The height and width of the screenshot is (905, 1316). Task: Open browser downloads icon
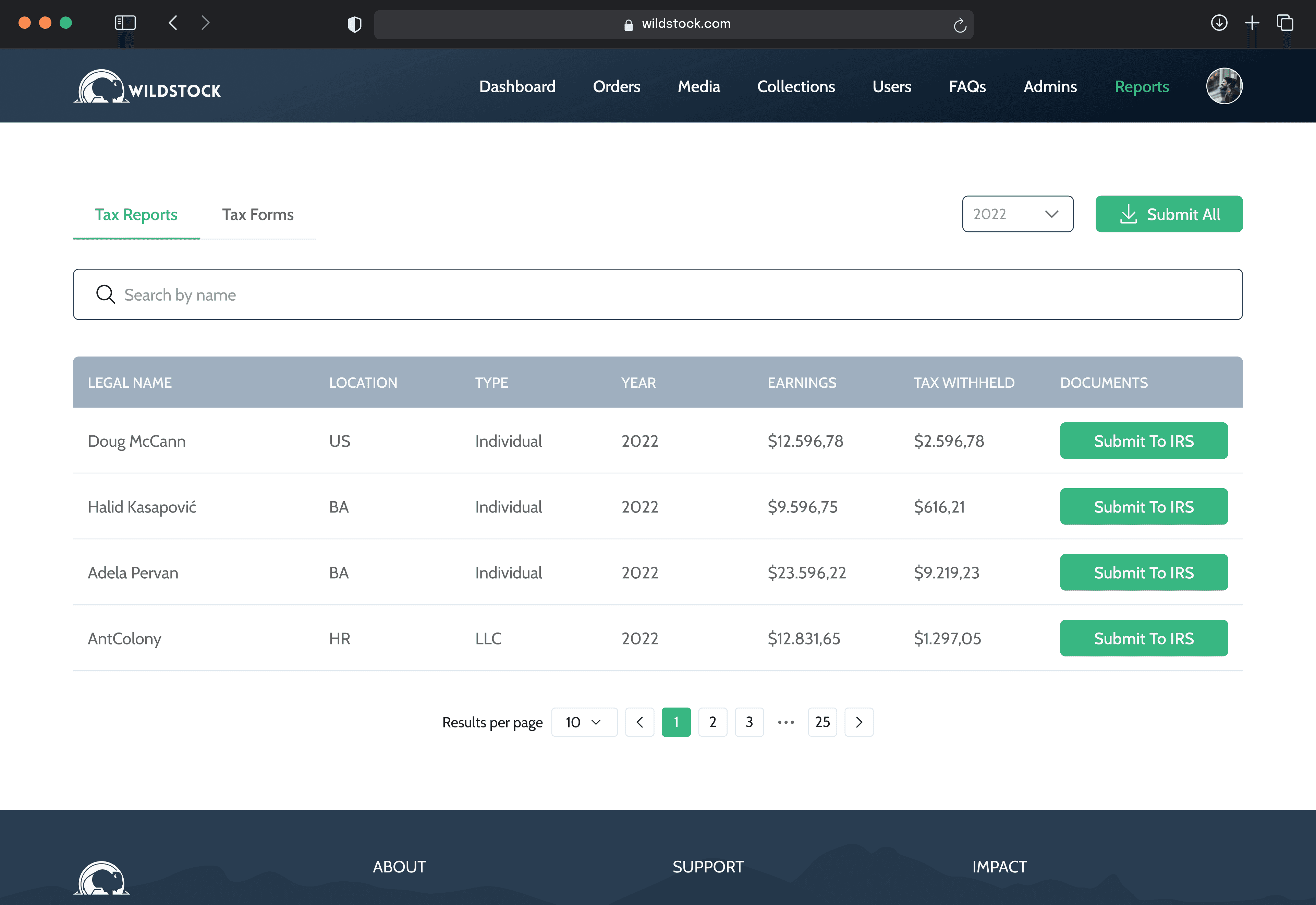[x=1219, y=23]
